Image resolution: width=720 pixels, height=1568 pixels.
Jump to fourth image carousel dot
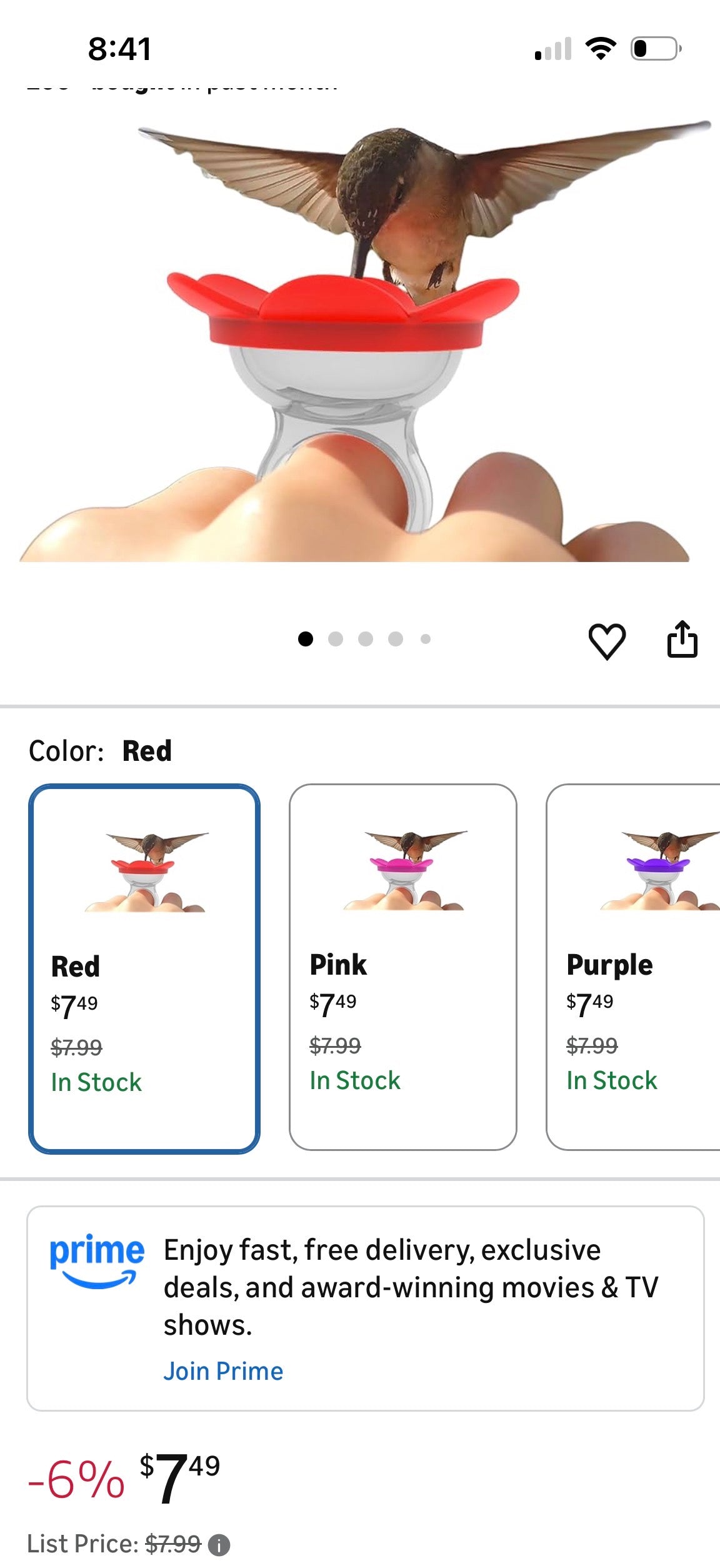[x=396, y=639]
